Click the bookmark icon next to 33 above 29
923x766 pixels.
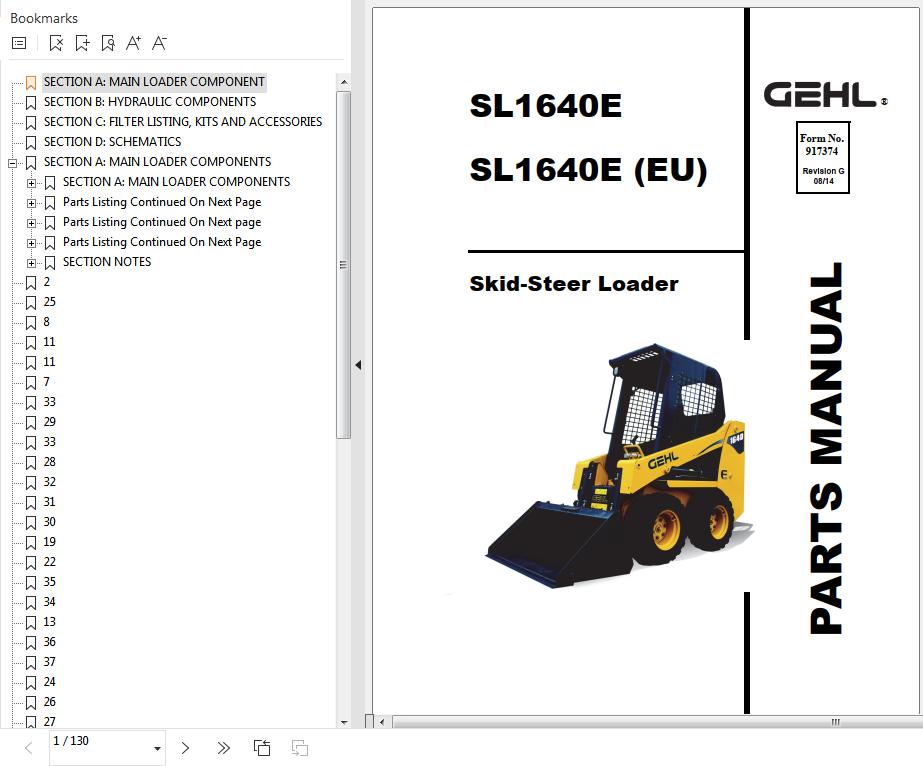tap(31, 403)
